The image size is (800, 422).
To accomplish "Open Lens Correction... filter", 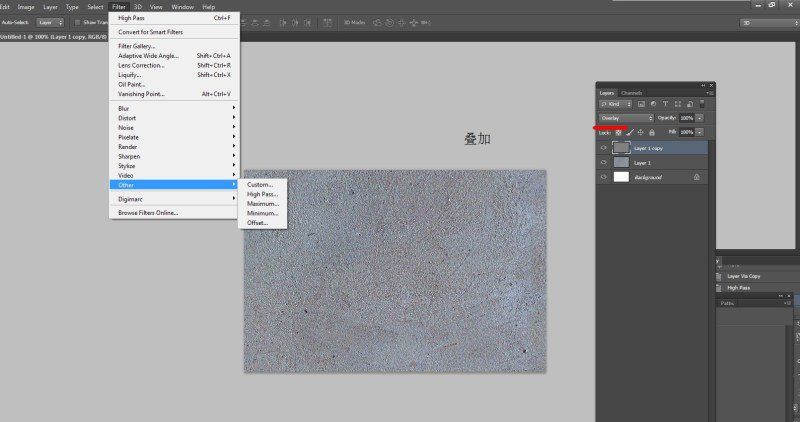I will (174, 65).
